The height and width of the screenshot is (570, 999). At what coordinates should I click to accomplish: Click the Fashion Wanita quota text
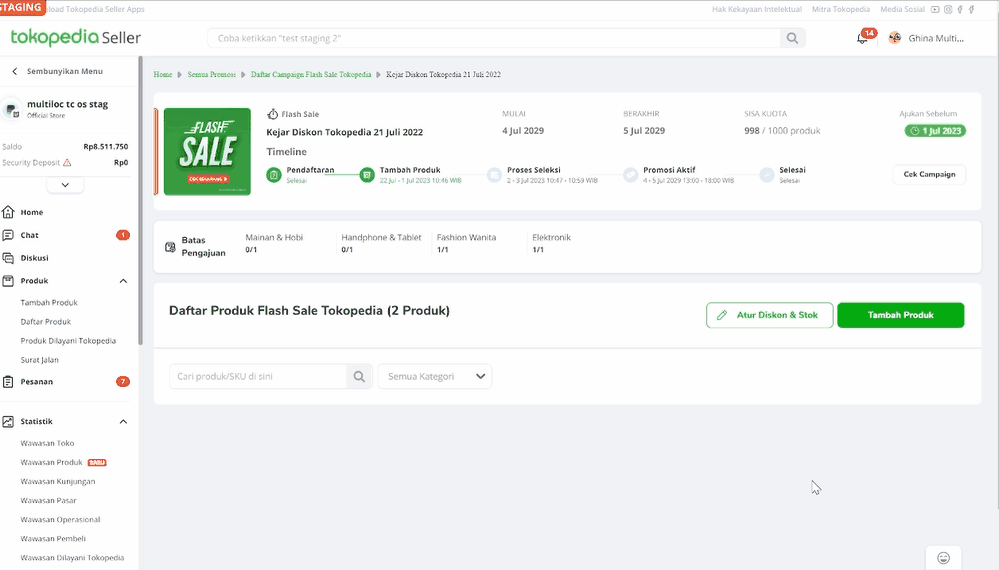coord(466,243)
